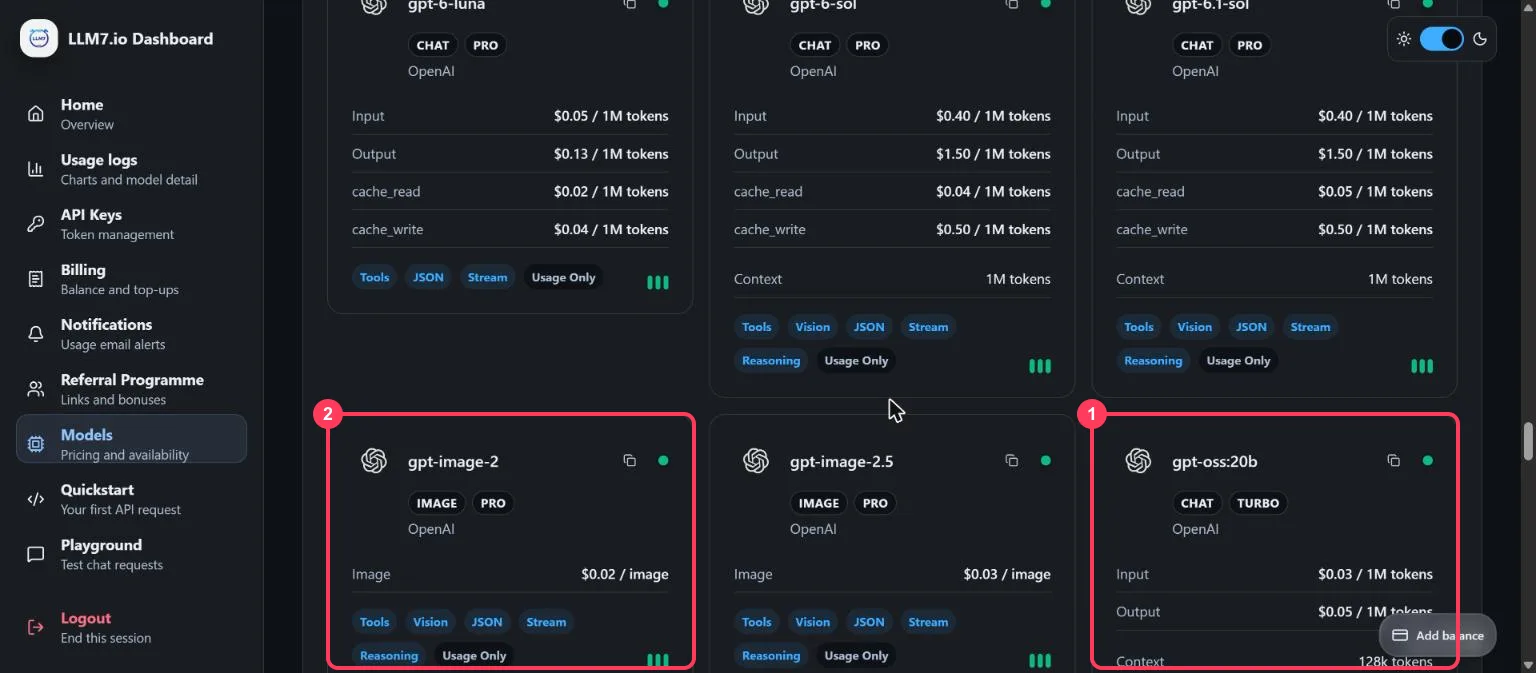Open the Playground page
Image resolution: width=1536 pixels, height=673 pixels.
click(x=131, y=554)
